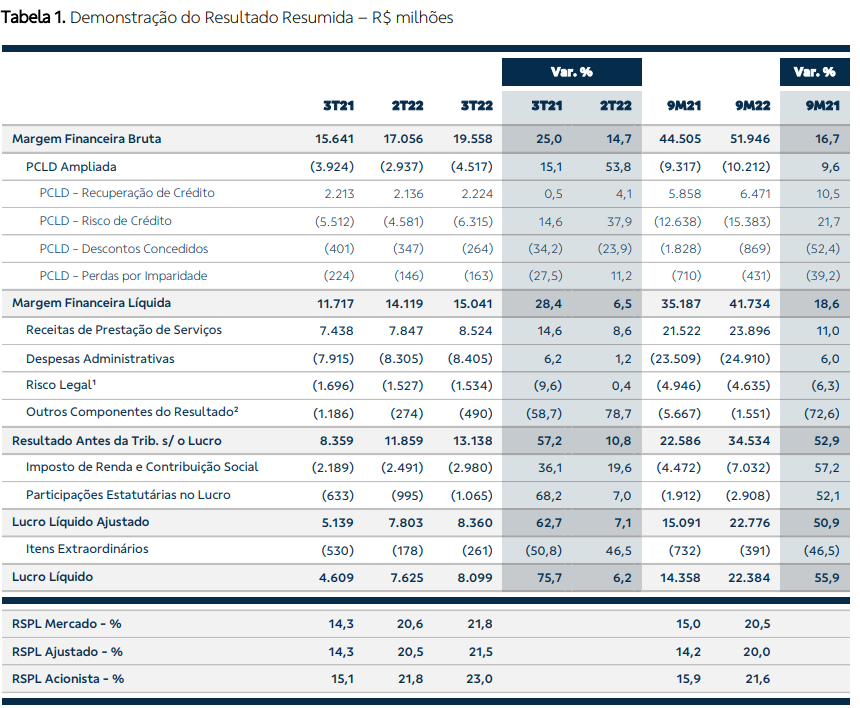Click the Lucro Líquido Ajustado row label
860x708 pixels.
[81, 522]
